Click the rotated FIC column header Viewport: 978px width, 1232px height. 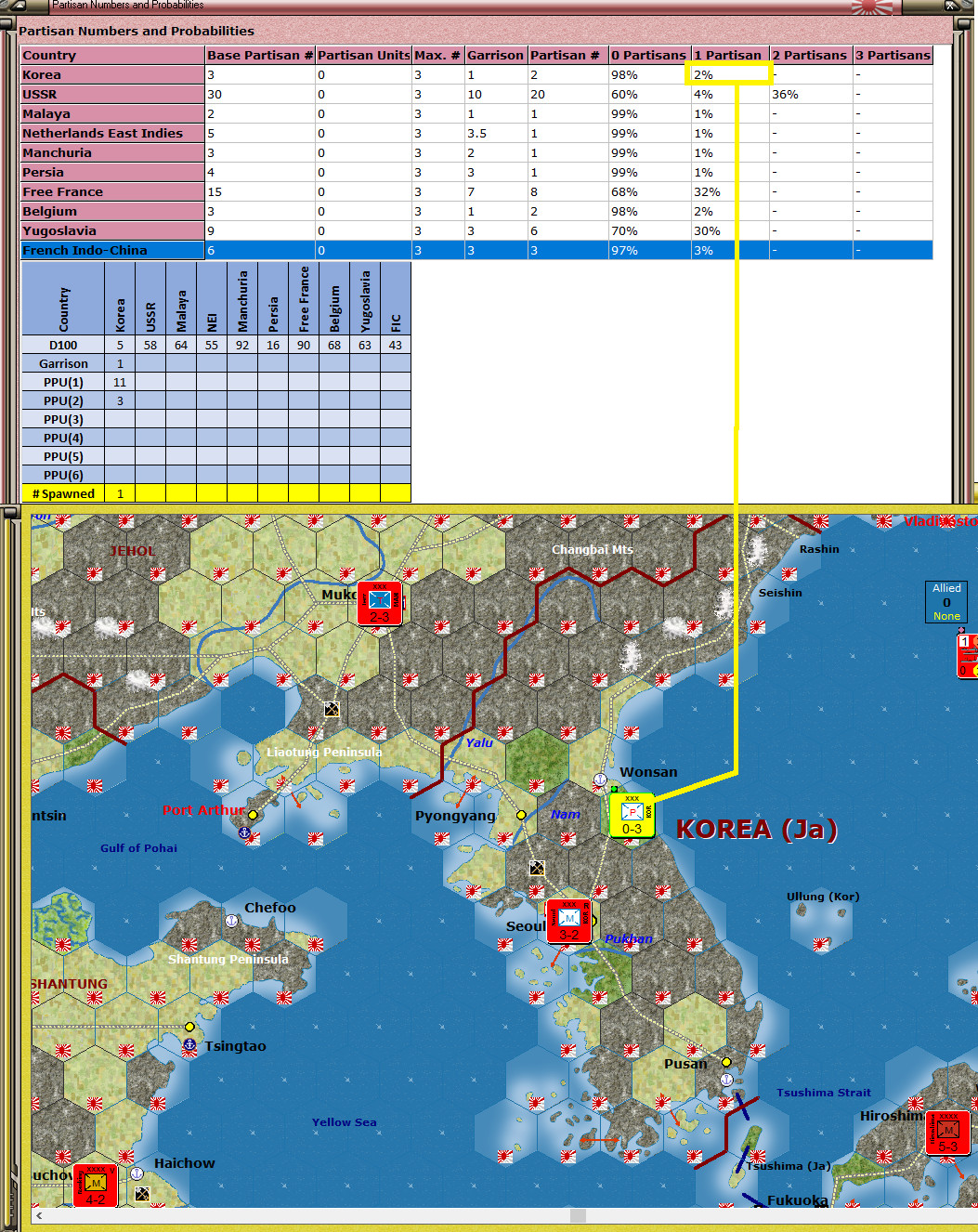396,298
